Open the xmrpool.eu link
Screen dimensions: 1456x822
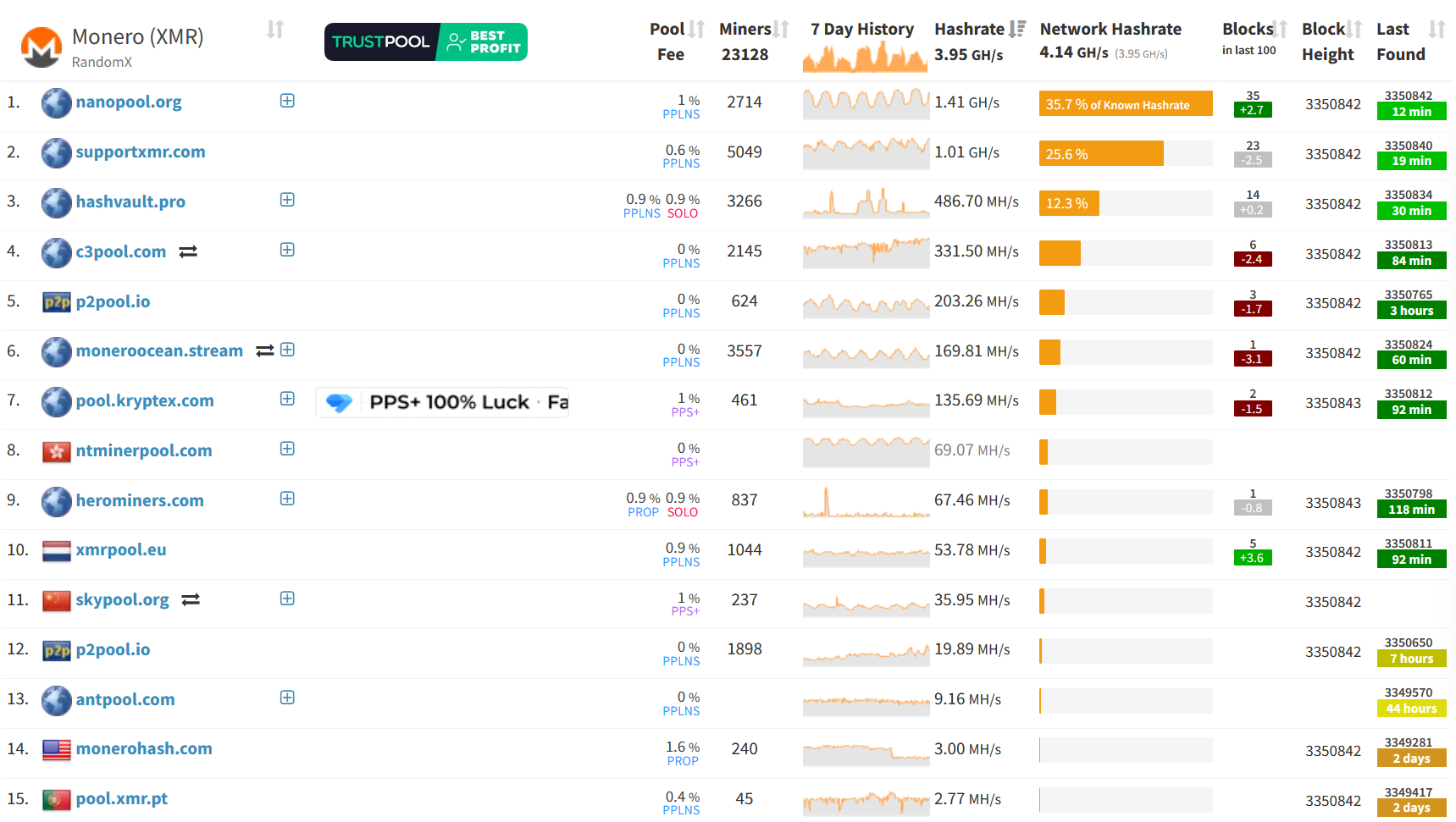(x=121, y=550)
